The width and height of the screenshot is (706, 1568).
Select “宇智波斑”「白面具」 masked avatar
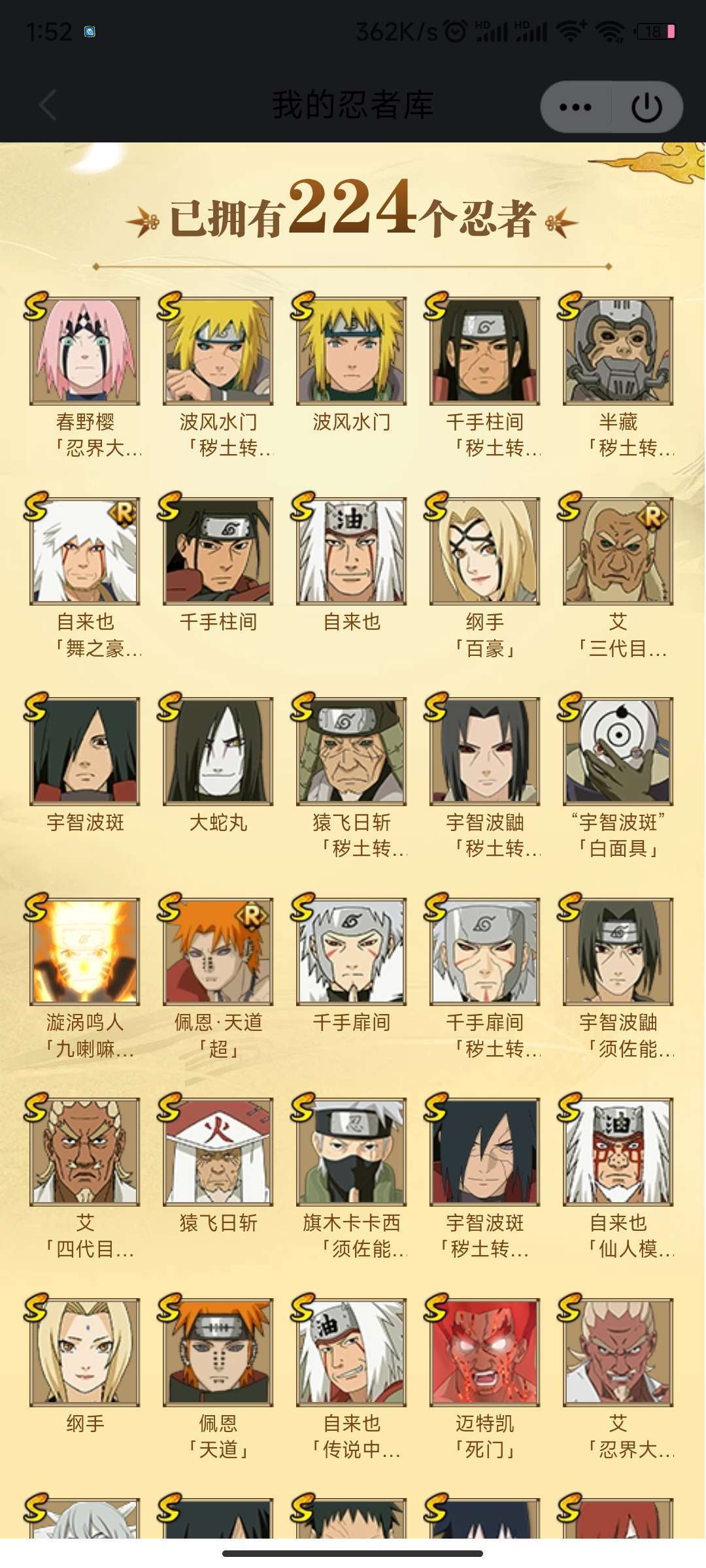[x=618, y=751]
